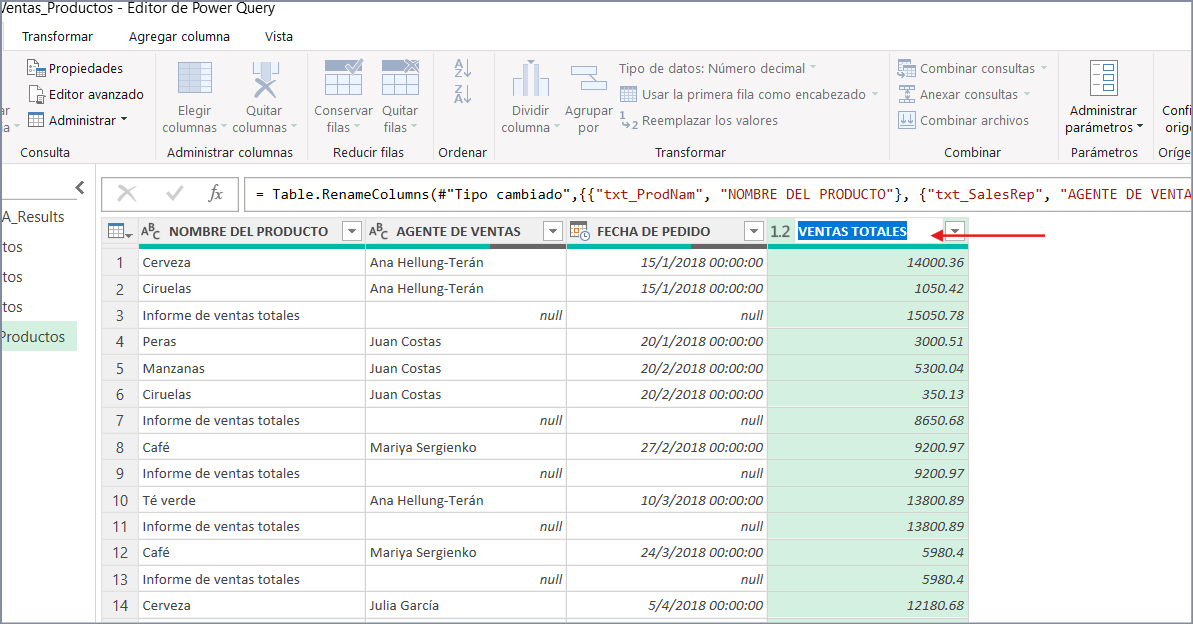Image resolution: width=1193 pixels, height=624 pixels.
Task: Change datetime type icon of FECHA DE PEDIDO
Action: coord(580,231)
